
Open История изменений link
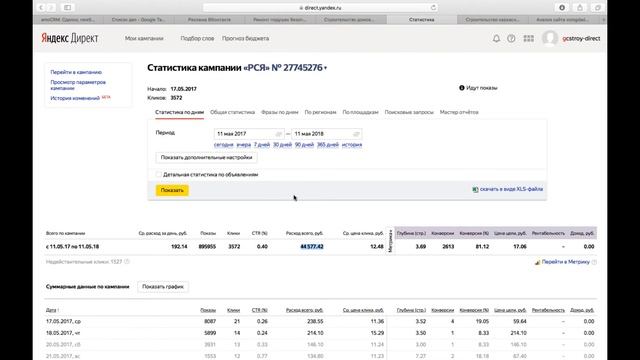coord(75,98)
